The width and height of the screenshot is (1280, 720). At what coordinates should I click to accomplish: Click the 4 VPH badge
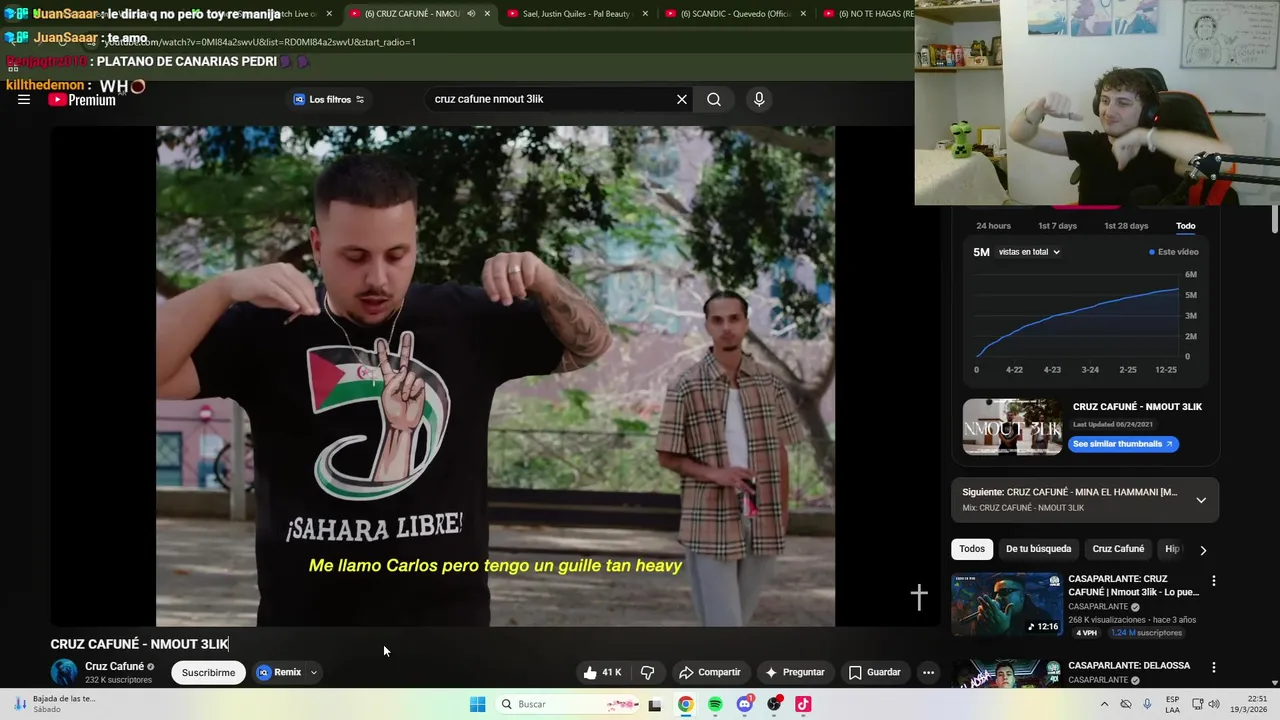(x=1086, y=633)
